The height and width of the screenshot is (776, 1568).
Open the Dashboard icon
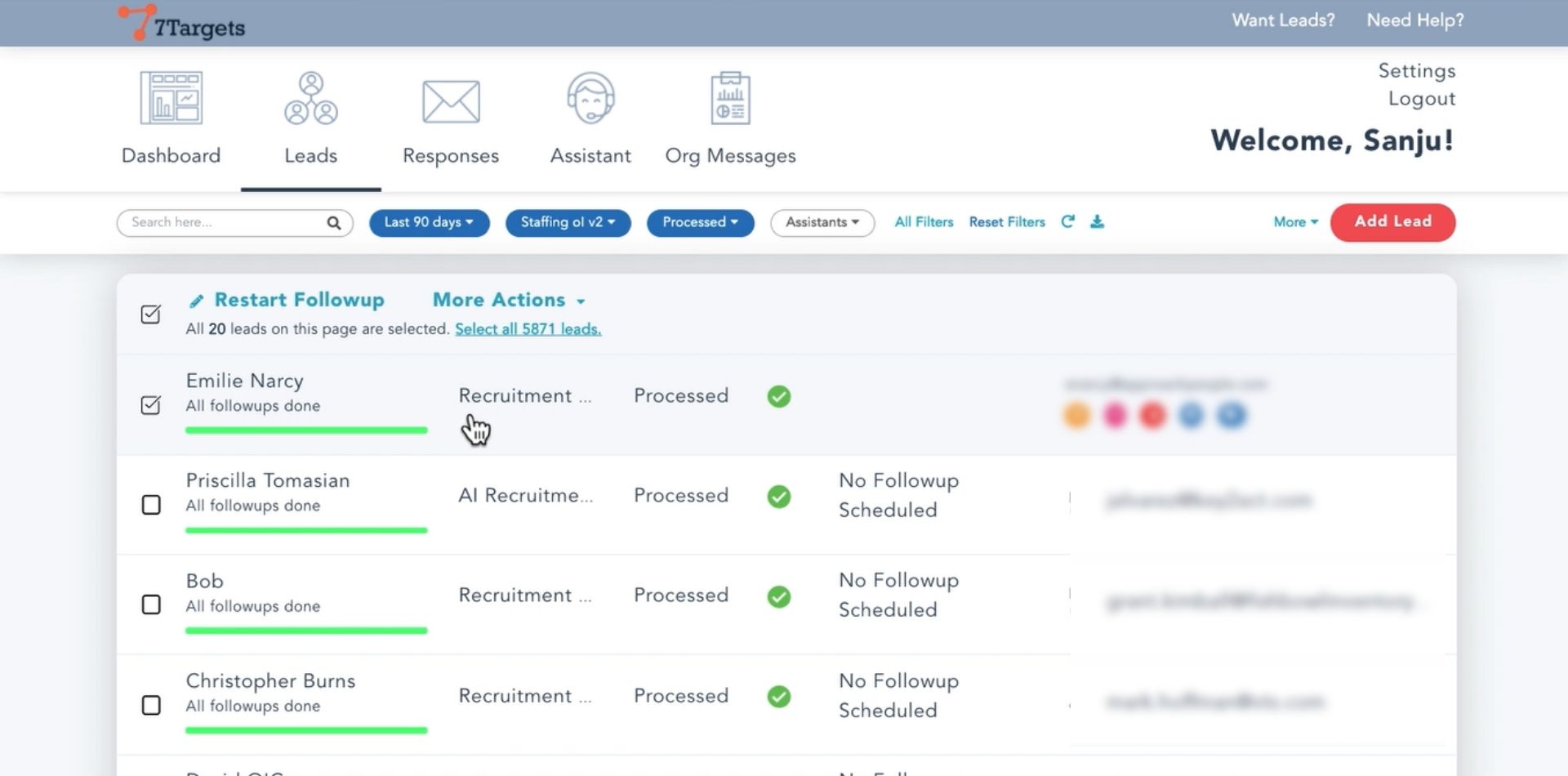[x=171, y=98]
